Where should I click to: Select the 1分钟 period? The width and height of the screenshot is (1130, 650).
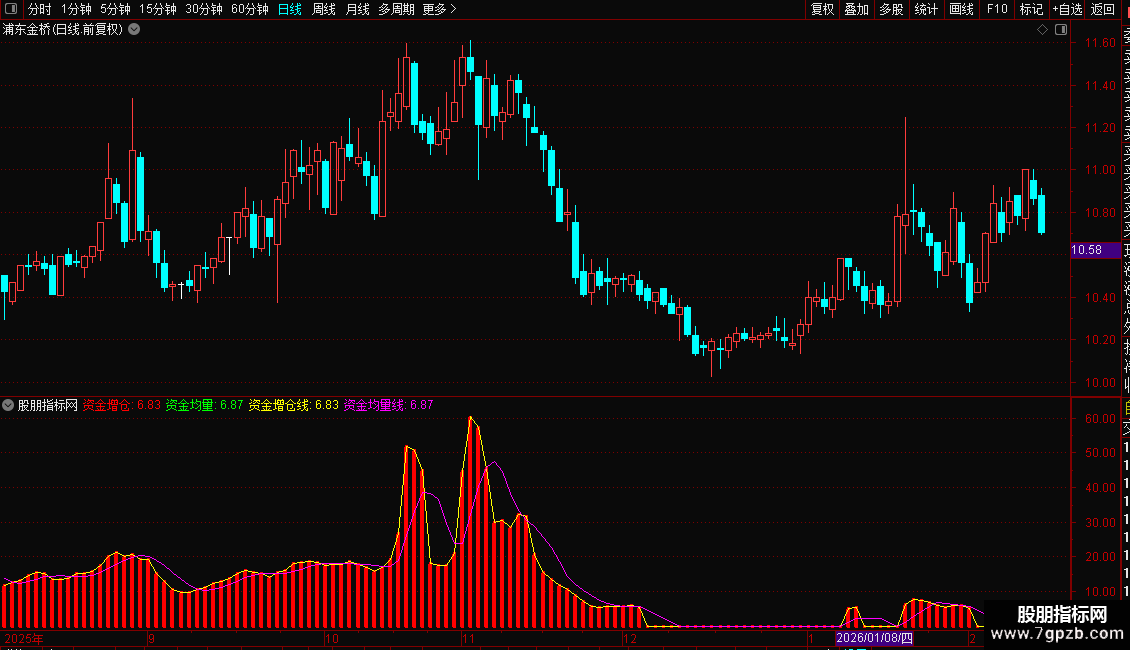pyautogui.click(x=76, y=9)
